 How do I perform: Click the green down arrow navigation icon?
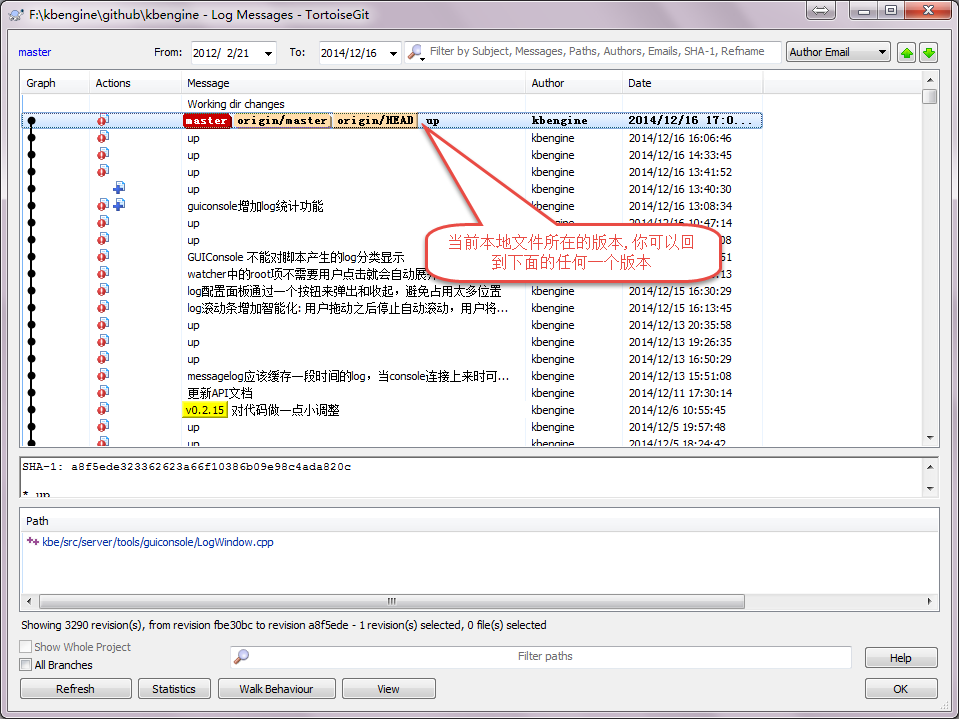coord(928,53)
